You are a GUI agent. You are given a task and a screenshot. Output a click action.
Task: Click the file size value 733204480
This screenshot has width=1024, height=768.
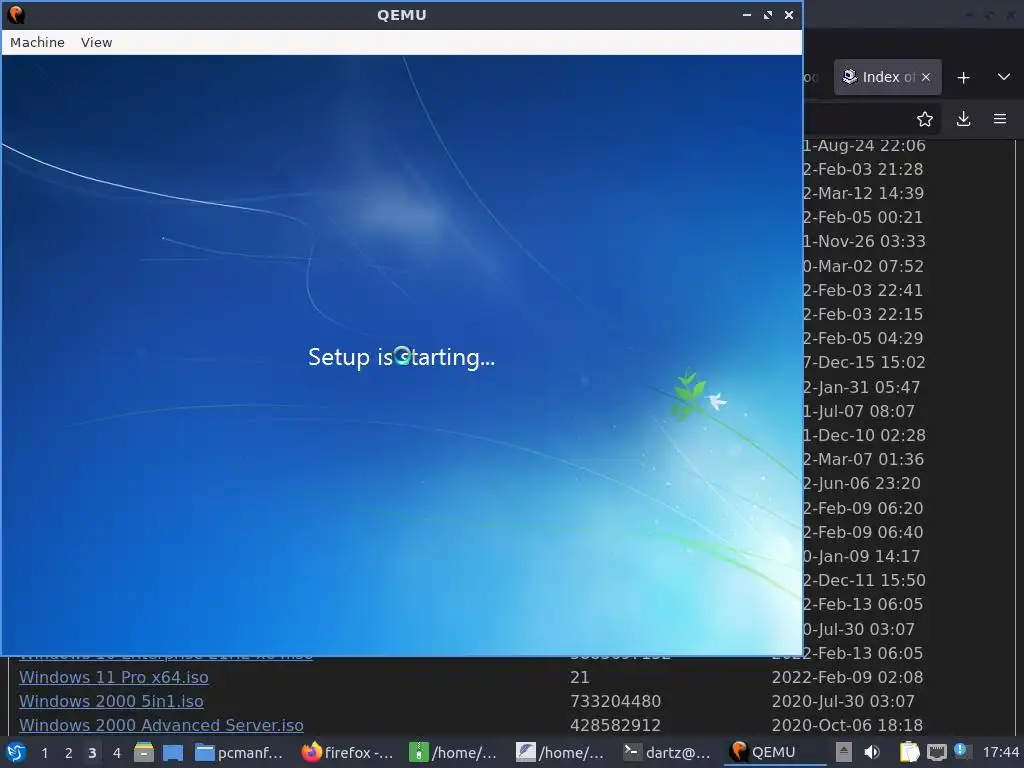click(x=615, y=701)
